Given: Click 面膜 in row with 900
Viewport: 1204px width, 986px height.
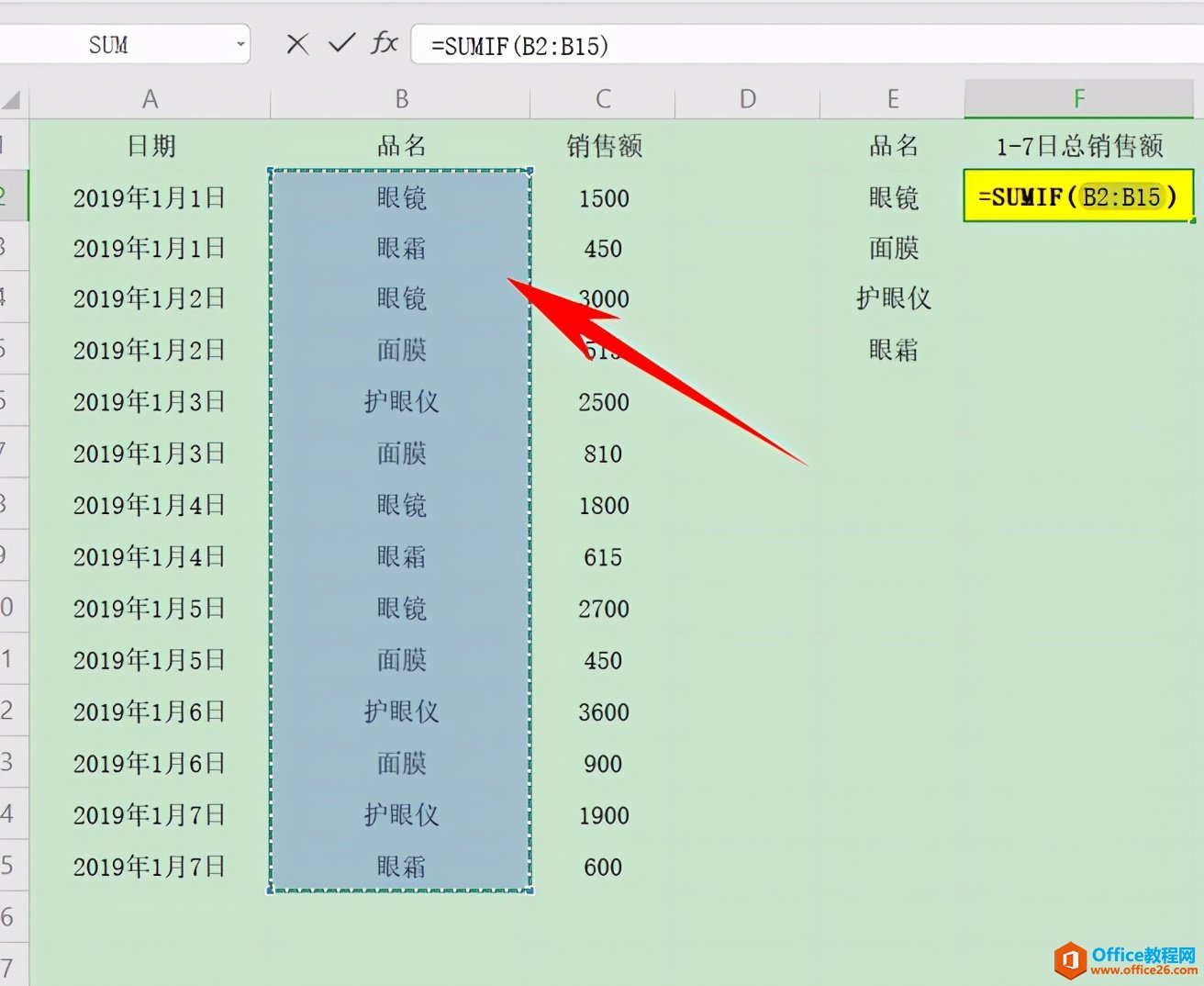Looking at the screenshot, I should 401,763.
